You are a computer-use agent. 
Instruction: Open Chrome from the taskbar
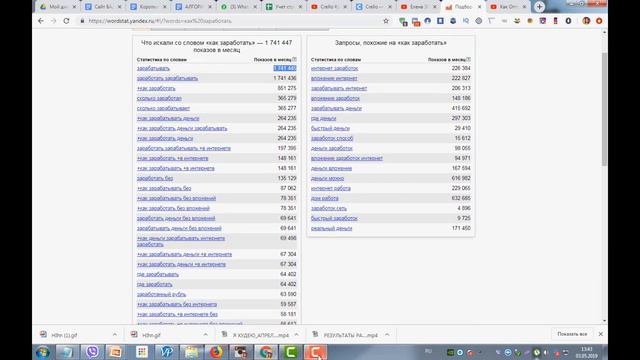[266, 352]
